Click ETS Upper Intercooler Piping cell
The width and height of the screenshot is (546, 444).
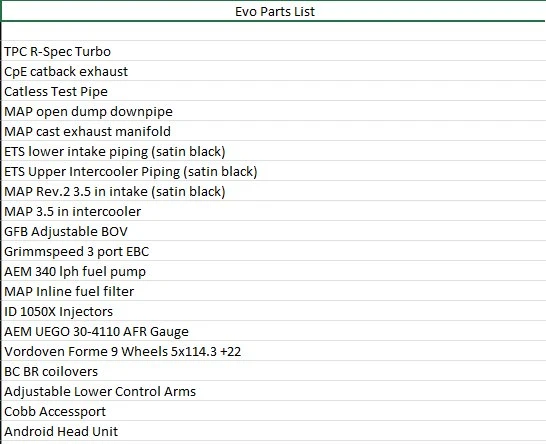[274, 171]
